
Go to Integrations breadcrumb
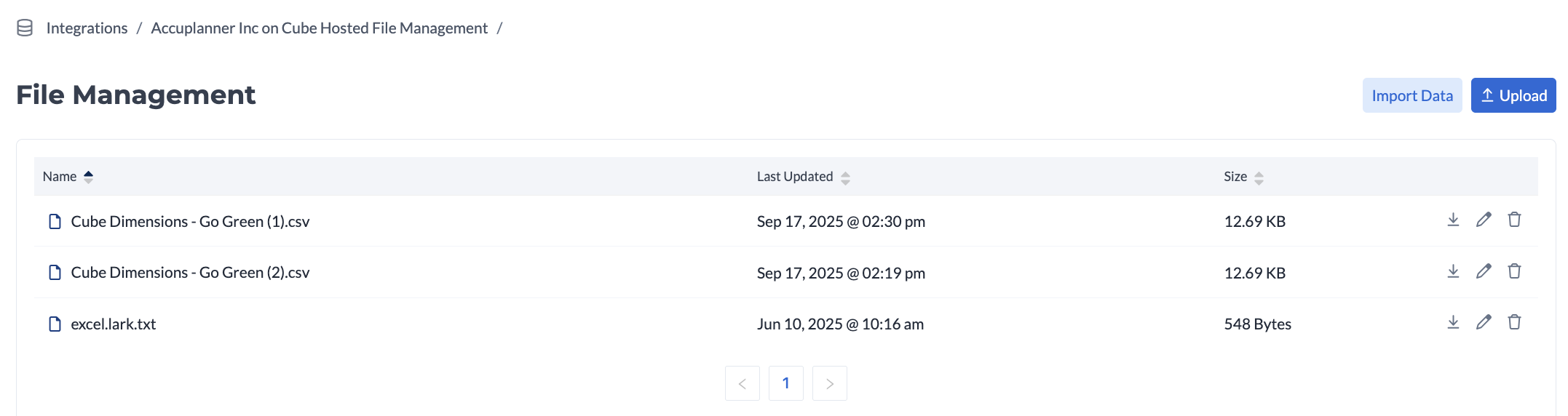click(x=87, y=28)
